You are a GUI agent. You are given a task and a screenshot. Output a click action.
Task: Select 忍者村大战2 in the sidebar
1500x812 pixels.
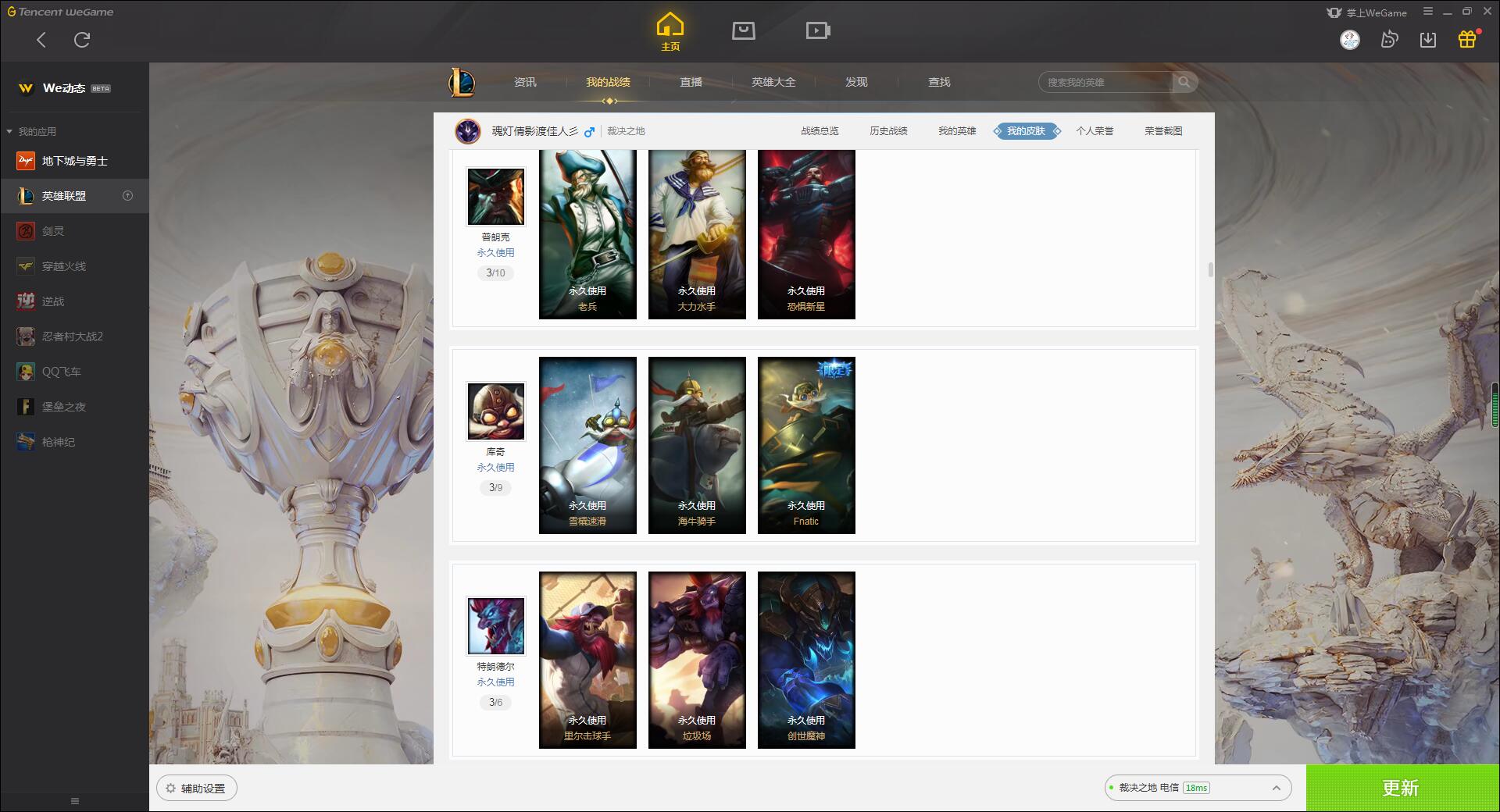[x=74, y=337]
